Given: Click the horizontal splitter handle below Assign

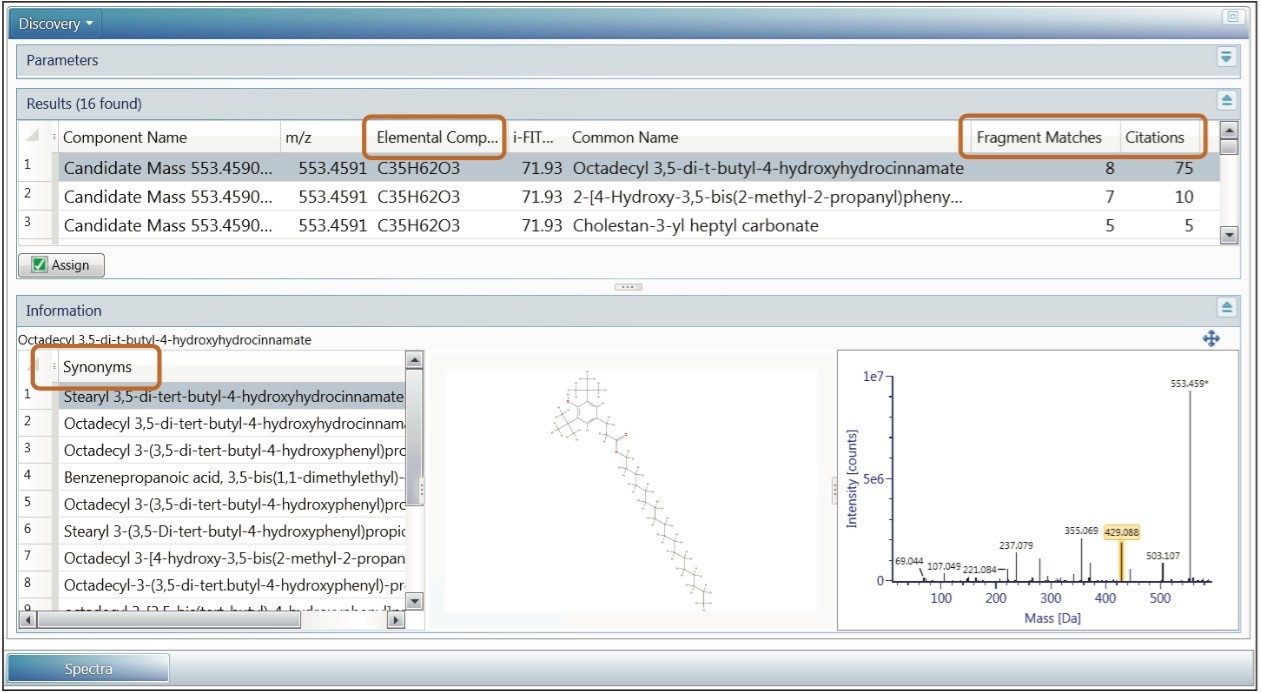Looking at the screenshot, I should pos(628,286).
